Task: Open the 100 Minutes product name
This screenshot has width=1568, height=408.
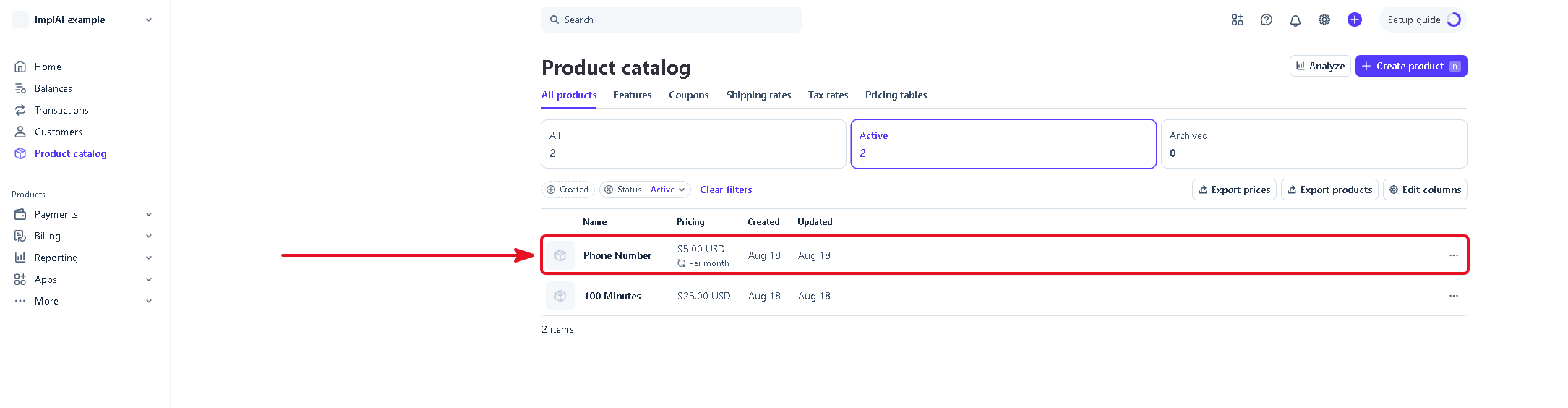Action: point(612,296)
